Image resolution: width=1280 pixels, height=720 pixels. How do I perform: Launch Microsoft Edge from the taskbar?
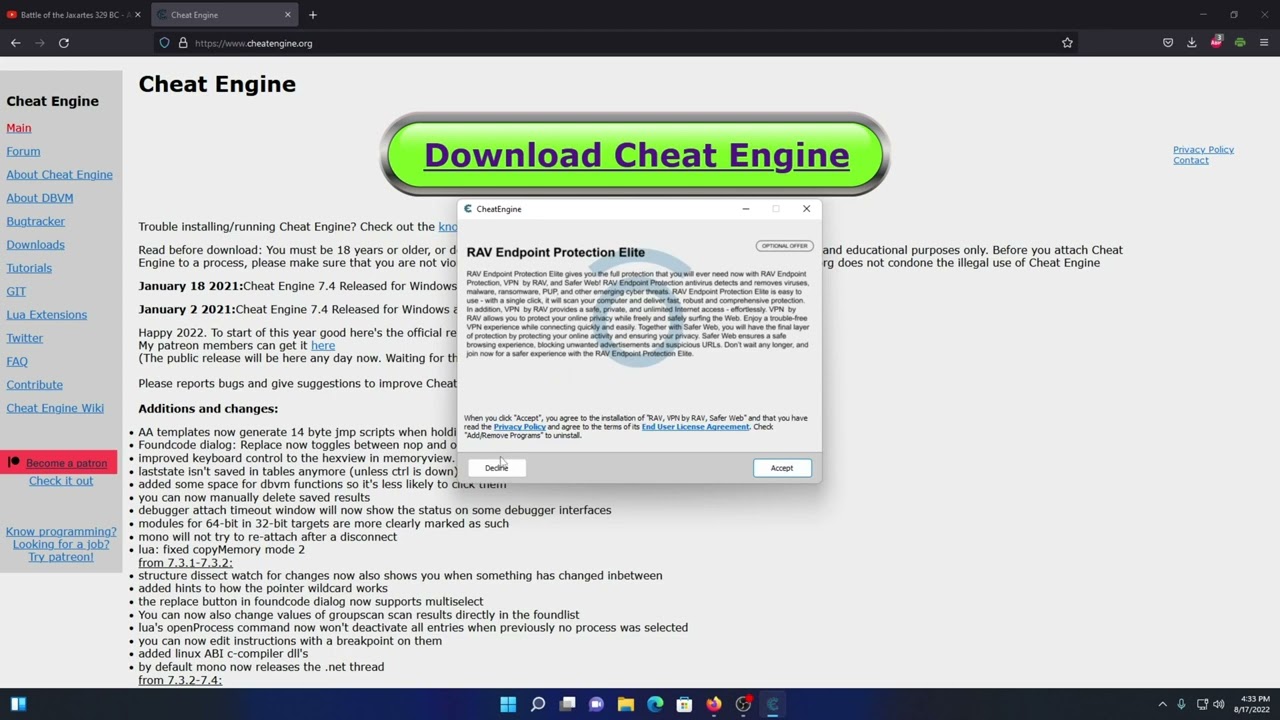(655, 704)
